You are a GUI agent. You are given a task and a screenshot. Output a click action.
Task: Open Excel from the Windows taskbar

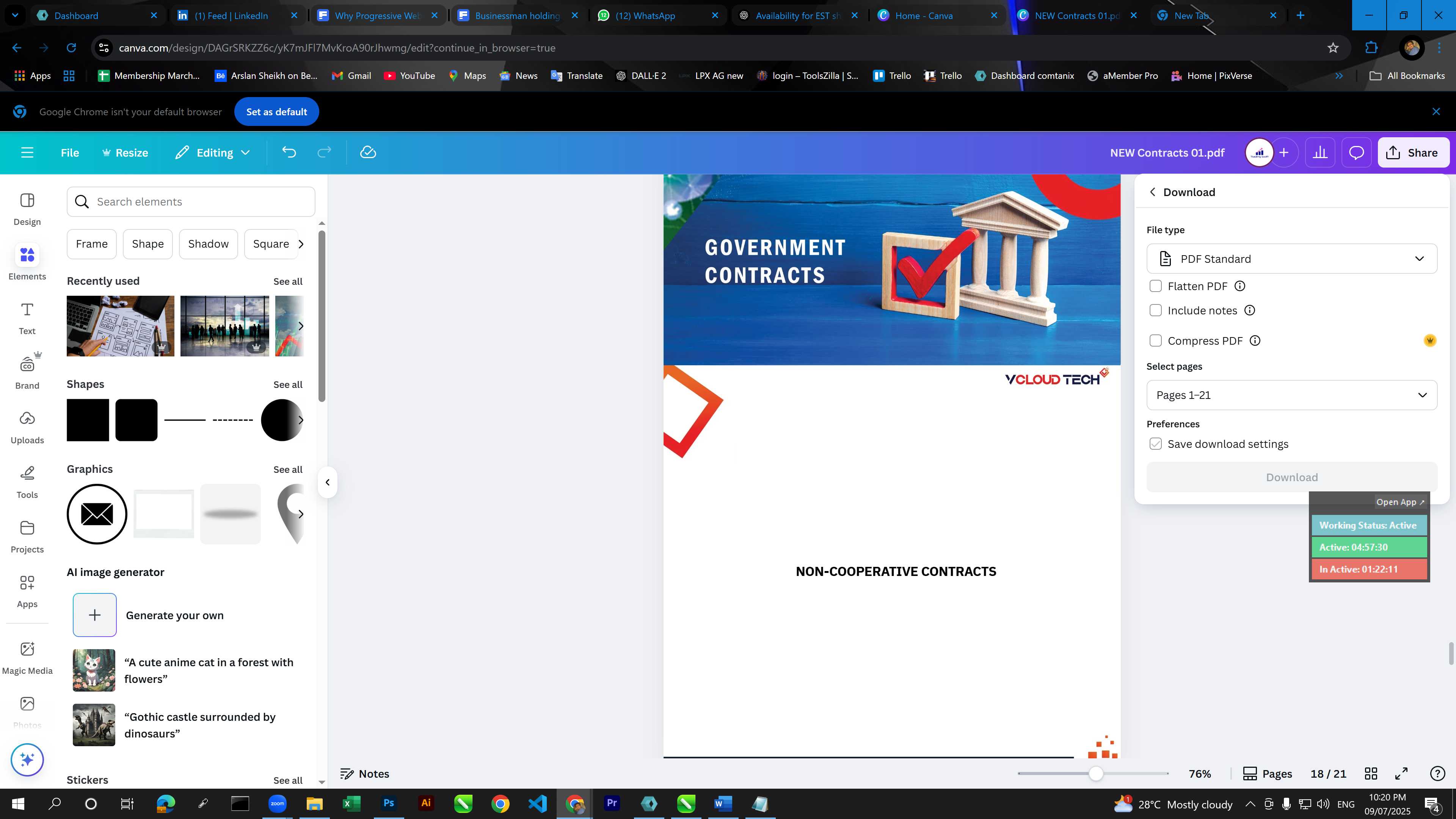point(351,804)
